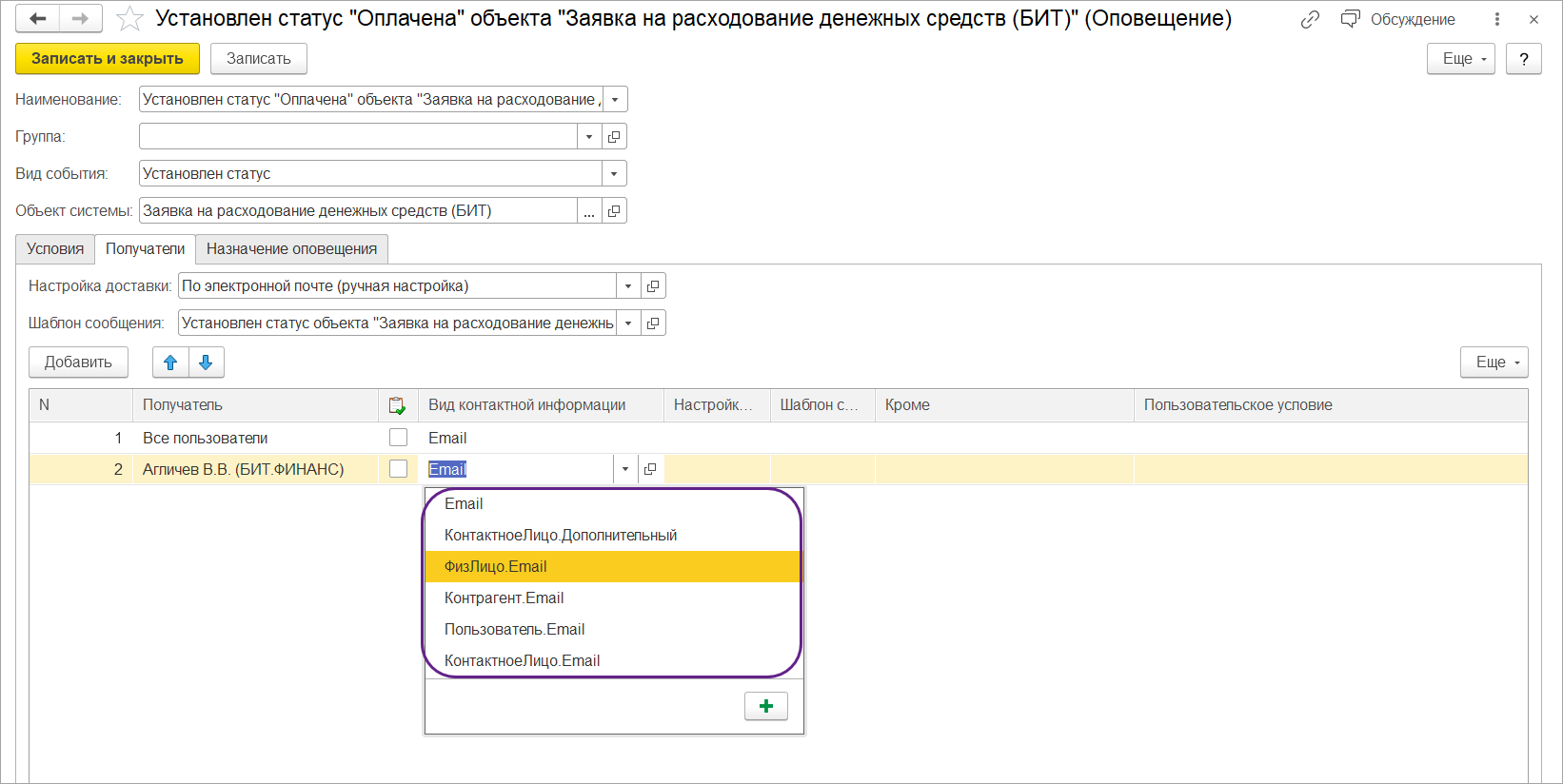The height and width of the screenshot is (784, 1563).
Task: Click Вид контактной информации column header
Action: 542,405
